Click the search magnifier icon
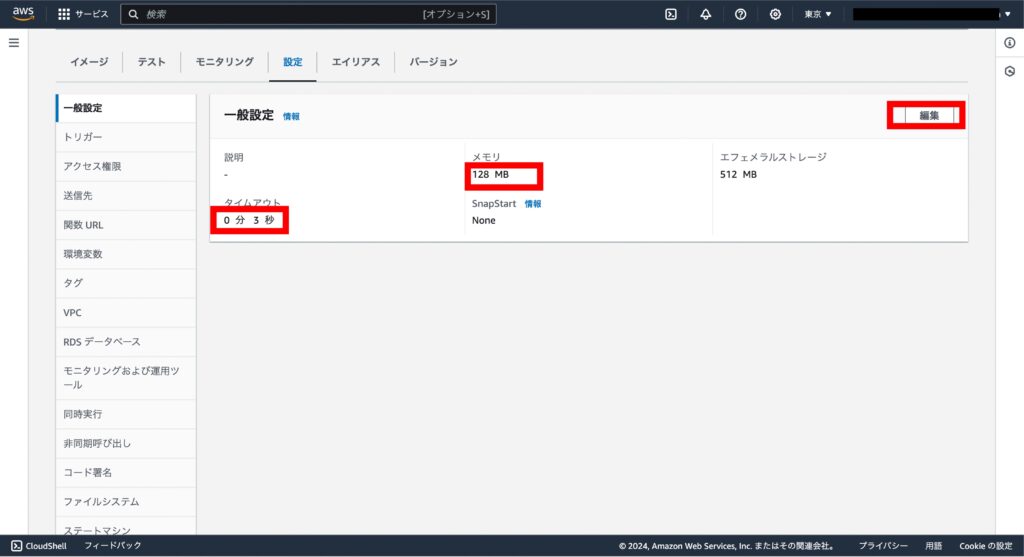Viewport: 1024px width, 557px height. (x=133, y=14)
